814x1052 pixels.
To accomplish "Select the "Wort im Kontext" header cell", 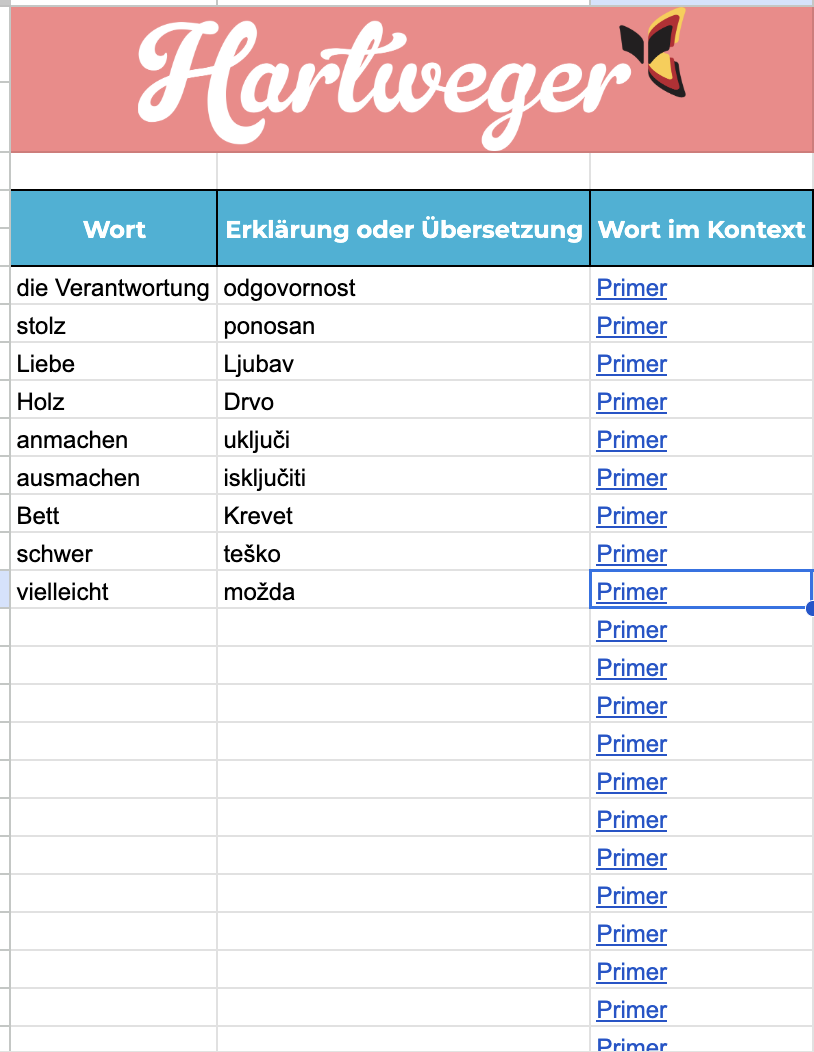I will (701, 229).
